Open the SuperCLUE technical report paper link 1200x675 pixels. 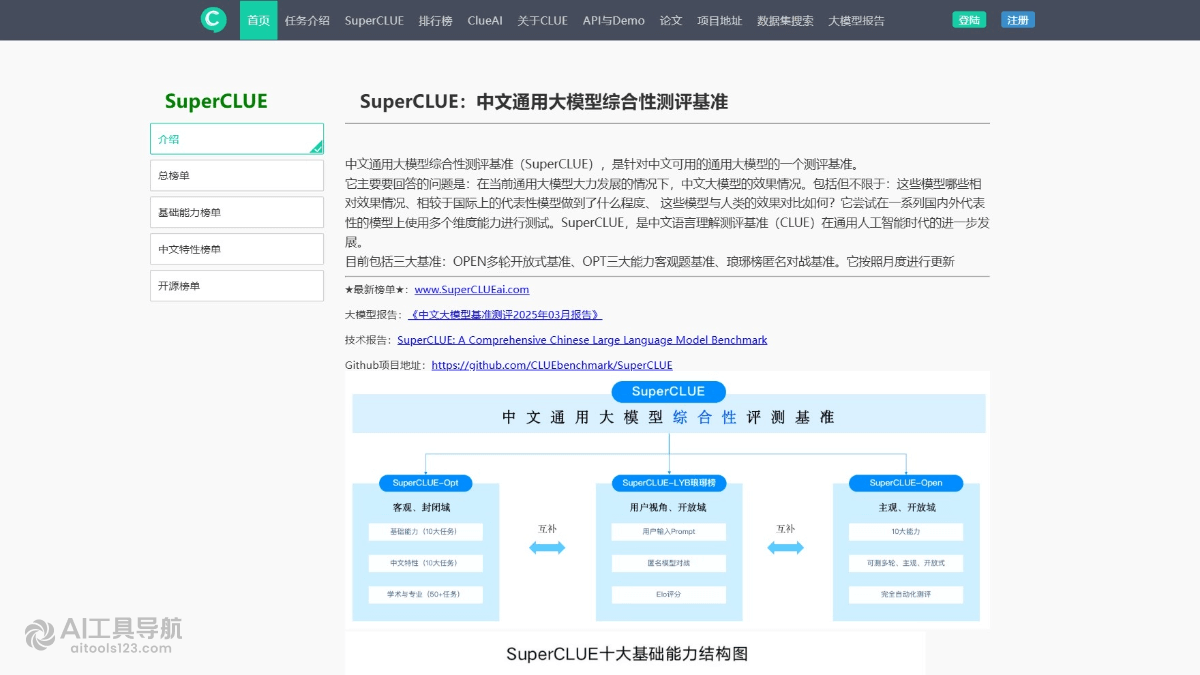[582, 340]
